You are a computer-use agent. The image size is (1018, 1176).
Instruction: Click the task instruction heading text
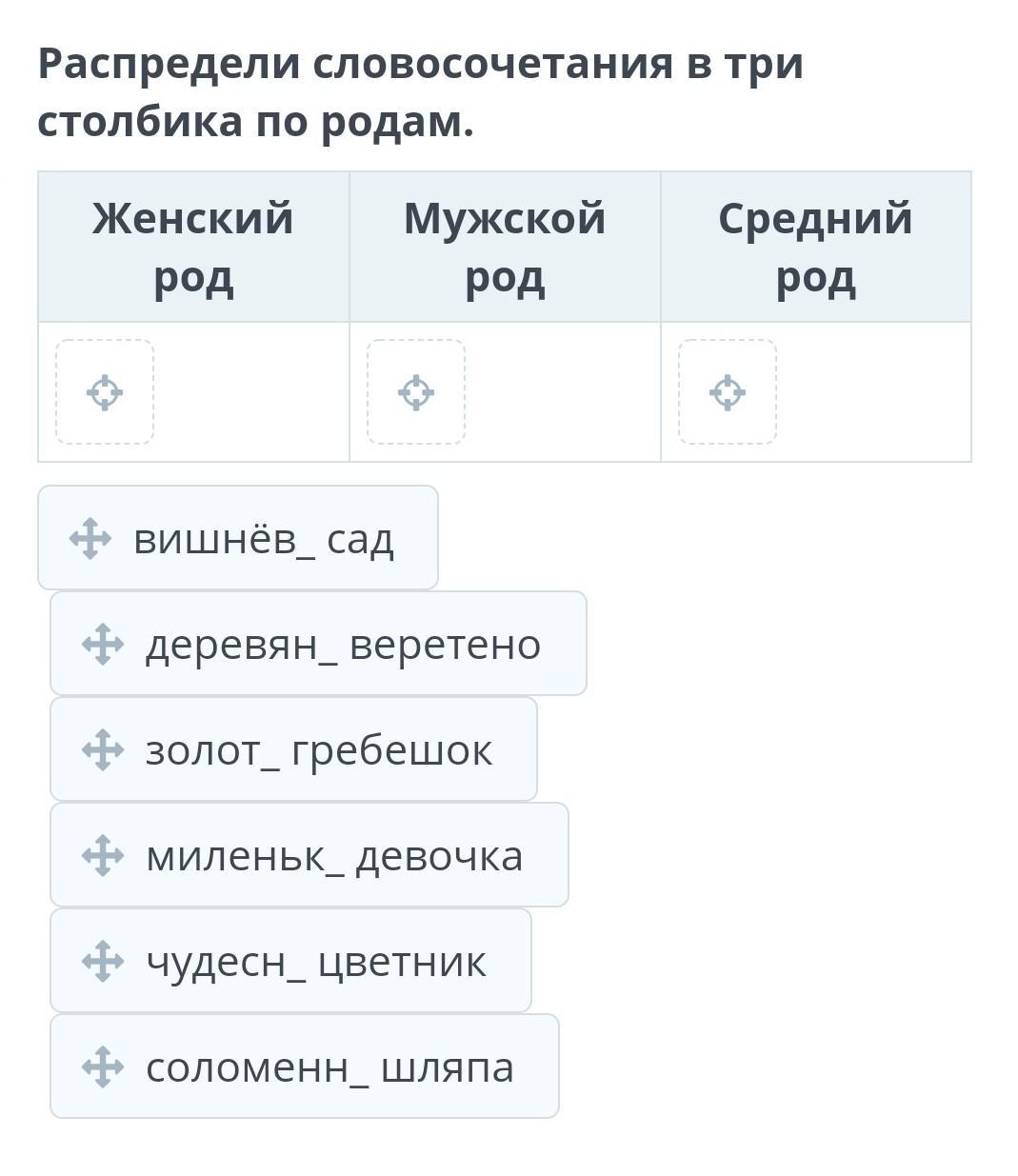click(420, 92)
